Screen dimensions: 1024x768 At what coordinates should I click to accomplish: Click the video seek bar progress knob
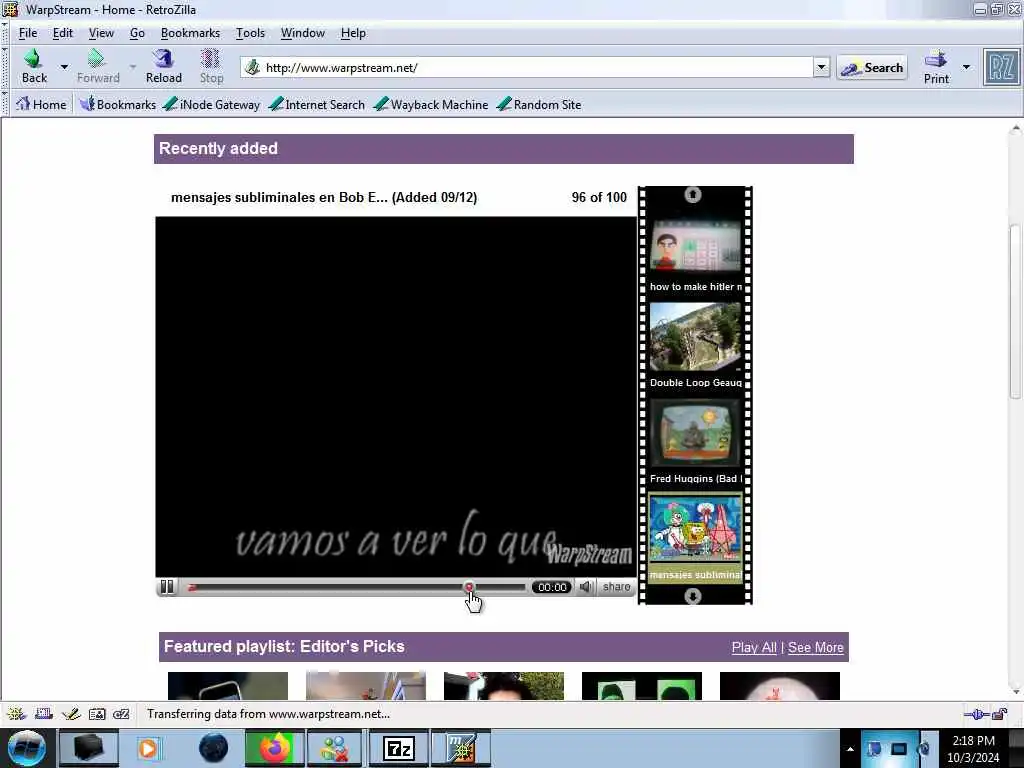[x=470, y=587]
